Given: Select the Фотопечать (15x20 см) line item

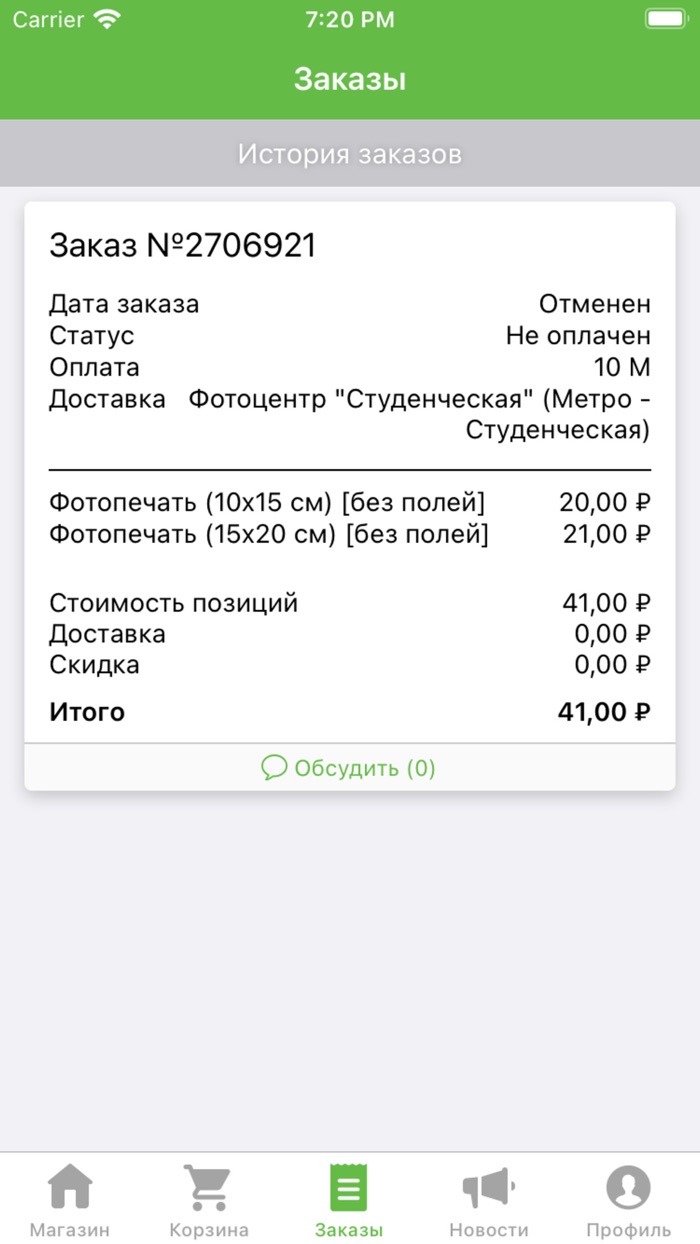Looking at the screenshot, I should 267,534.
